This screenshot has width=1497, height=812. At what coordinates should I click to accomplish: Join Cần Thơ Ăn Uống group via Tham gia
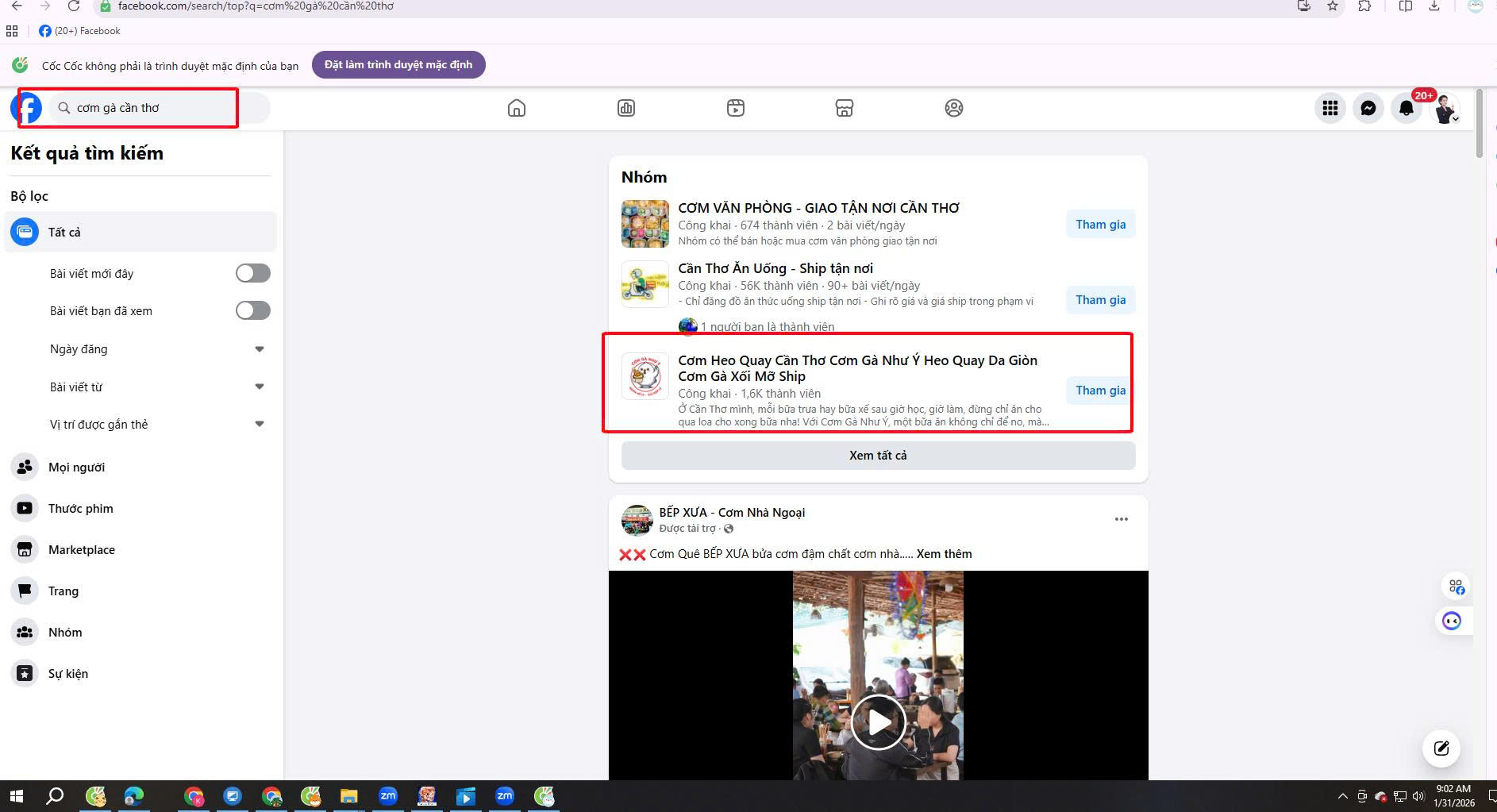point(1100,300)
